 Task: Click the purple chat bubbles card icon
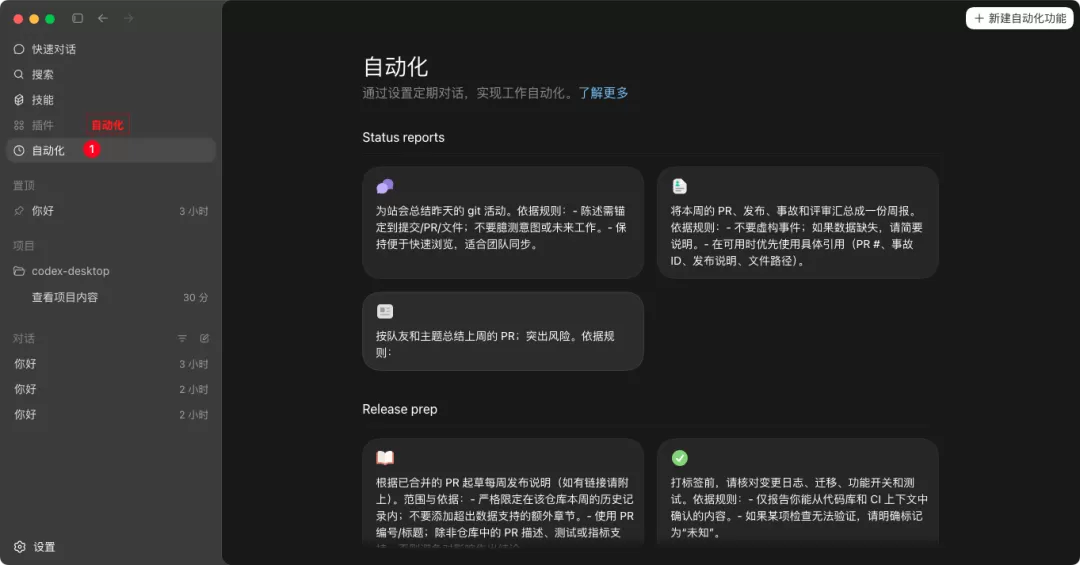click(x=385, y=186)
